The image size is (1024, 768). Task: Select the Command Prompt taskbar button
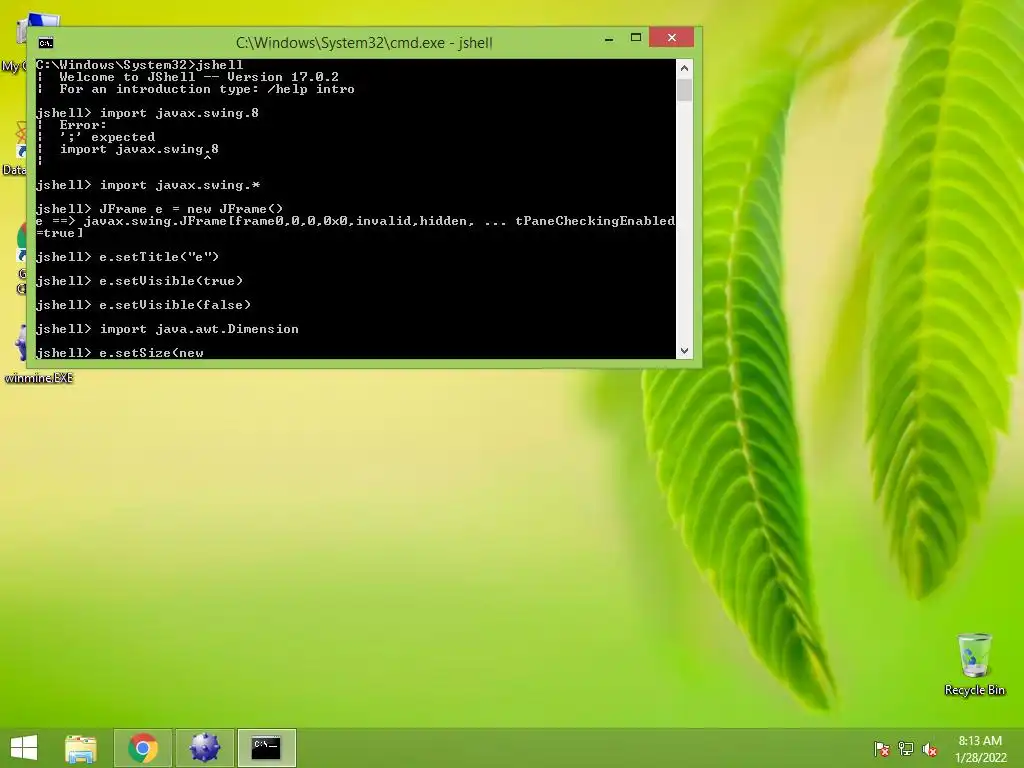point(266,748)
